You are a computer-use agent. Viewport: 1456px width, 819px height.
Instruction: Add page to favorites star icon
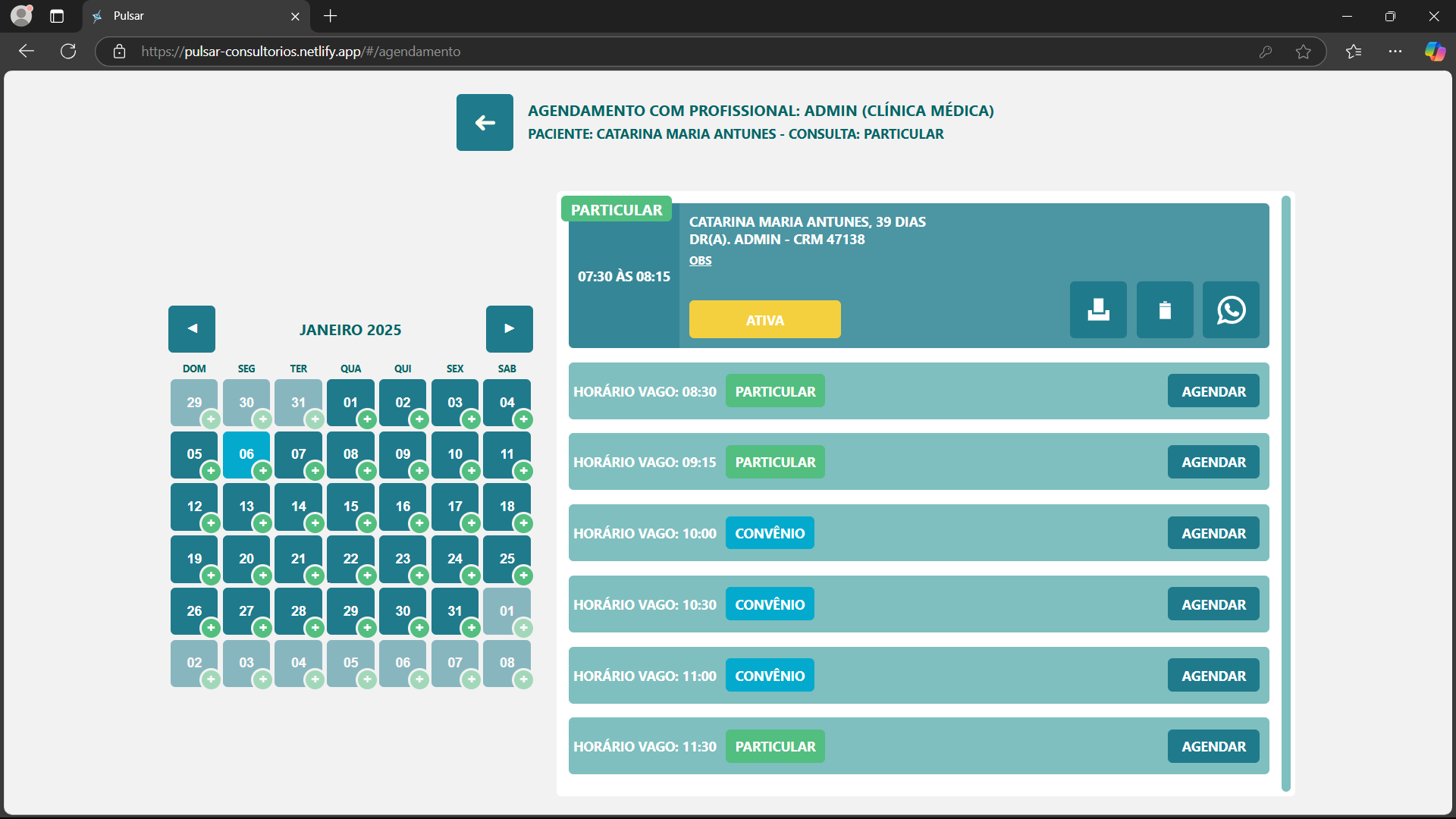(1303, 52)
